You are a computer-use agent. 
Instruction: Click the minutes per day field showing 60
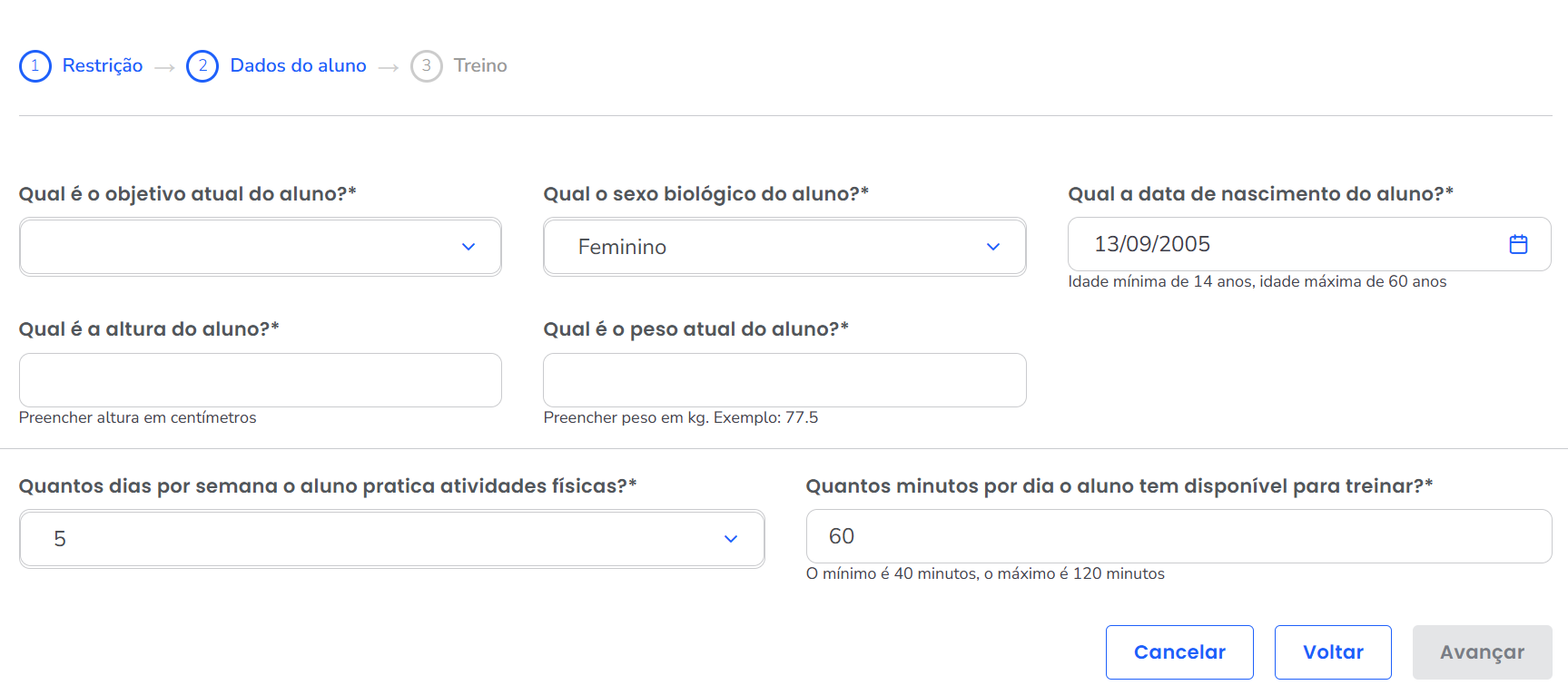(x=1178, y=536)
